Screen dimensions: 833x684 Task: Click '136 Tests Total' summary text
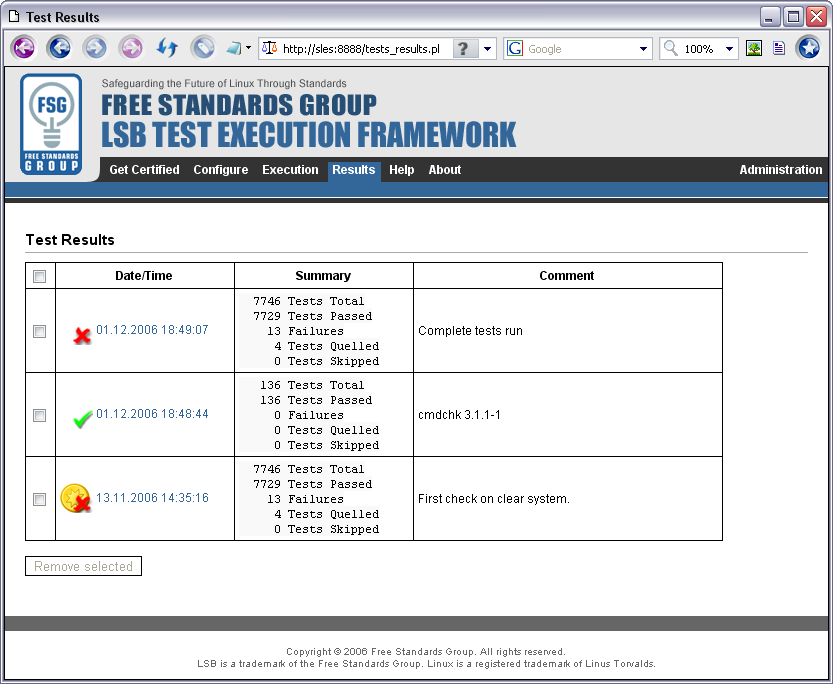(312, 385)
